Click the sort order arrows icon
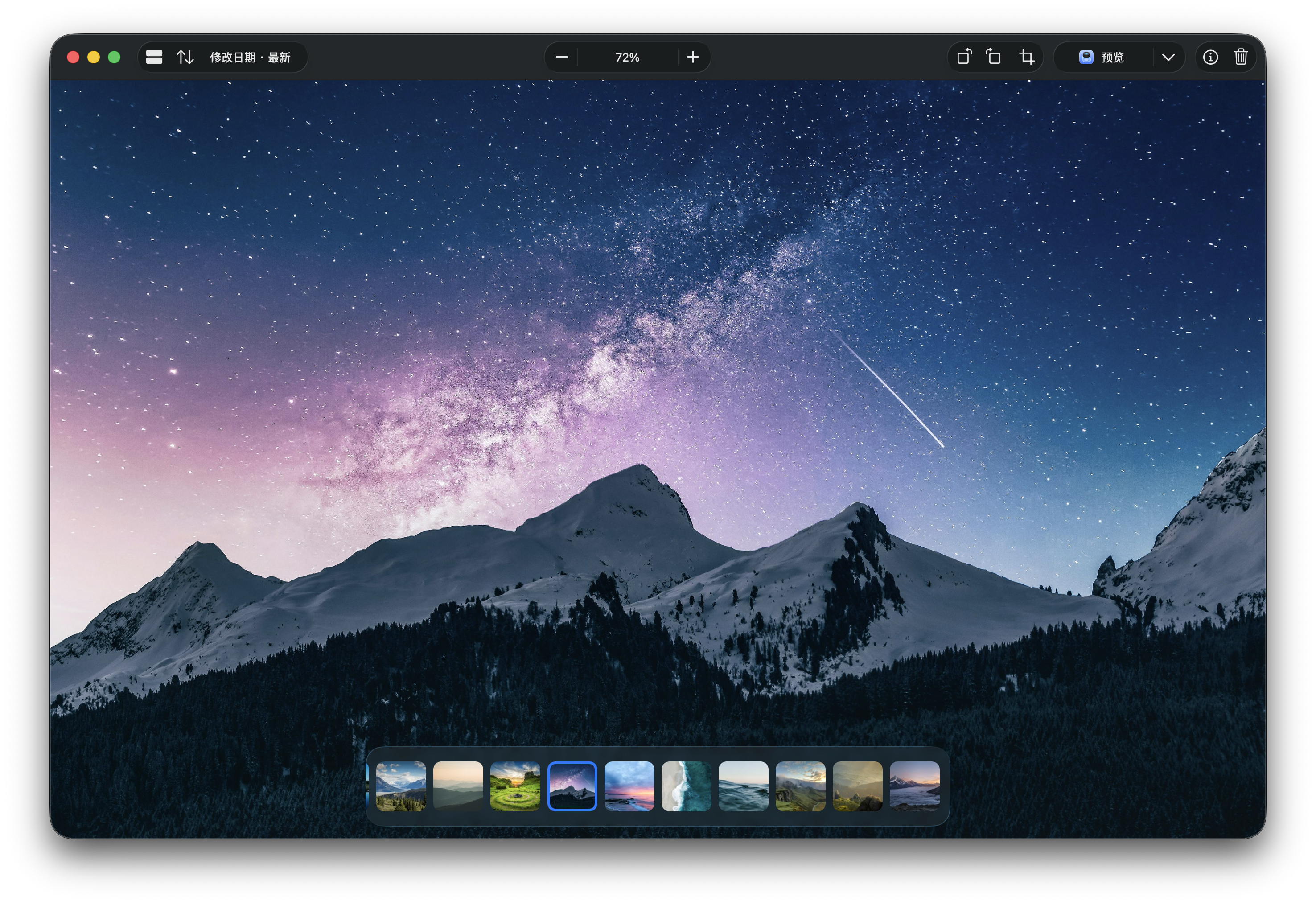Image resolution: width=1316 pixels, height=905 pixels. tap(185, 57)
